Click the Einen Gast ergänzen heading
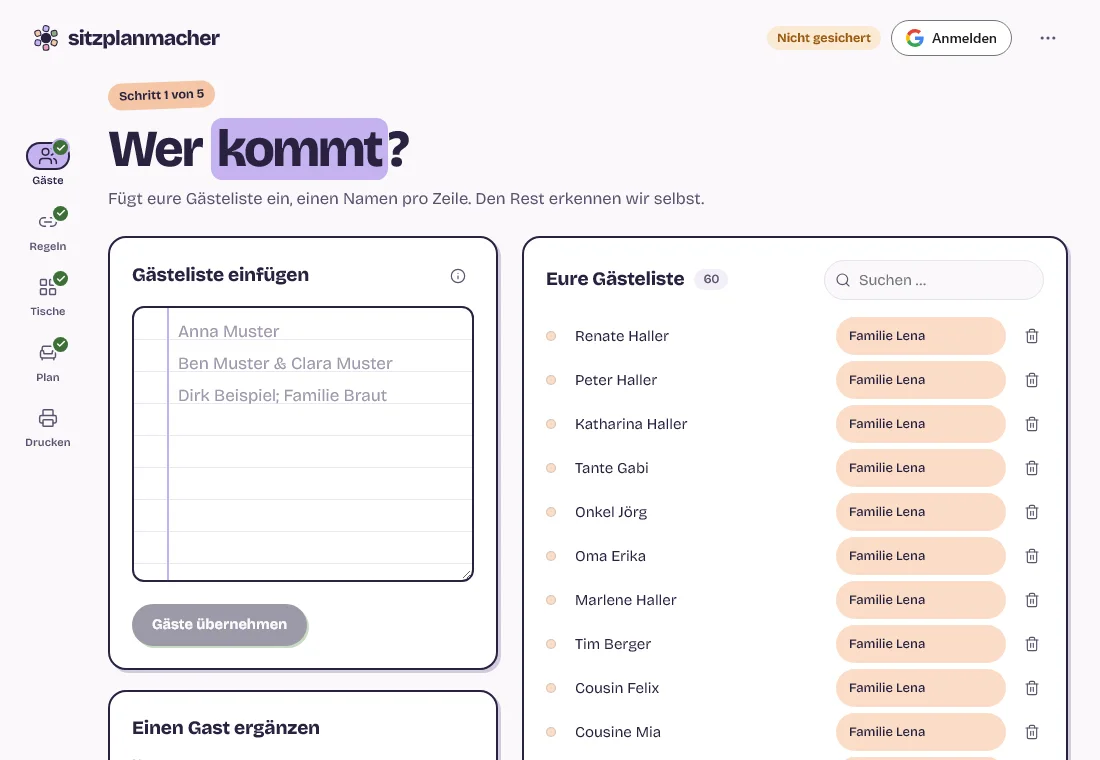The image size is (1100, 760). coord(226,728)
